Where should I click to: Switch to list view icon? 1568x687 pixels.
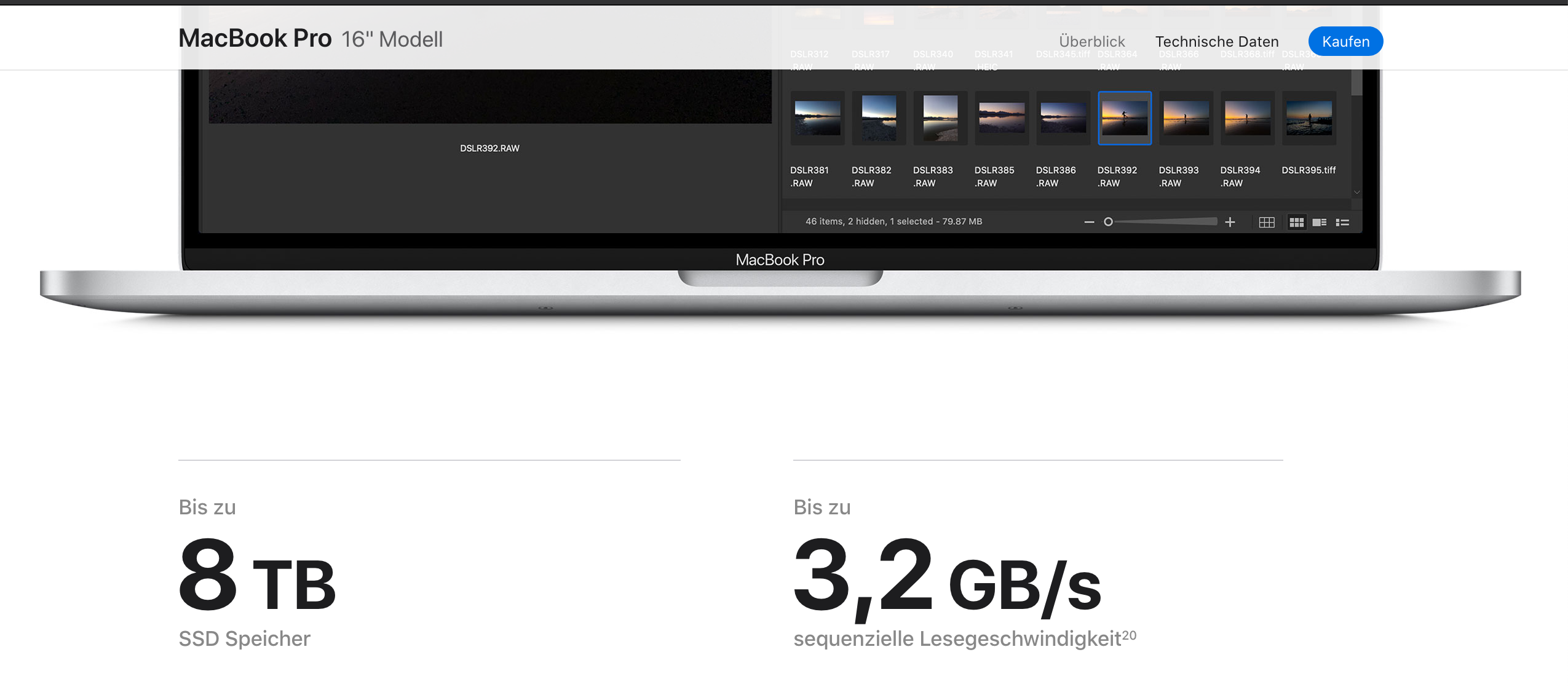[1342, 222]
